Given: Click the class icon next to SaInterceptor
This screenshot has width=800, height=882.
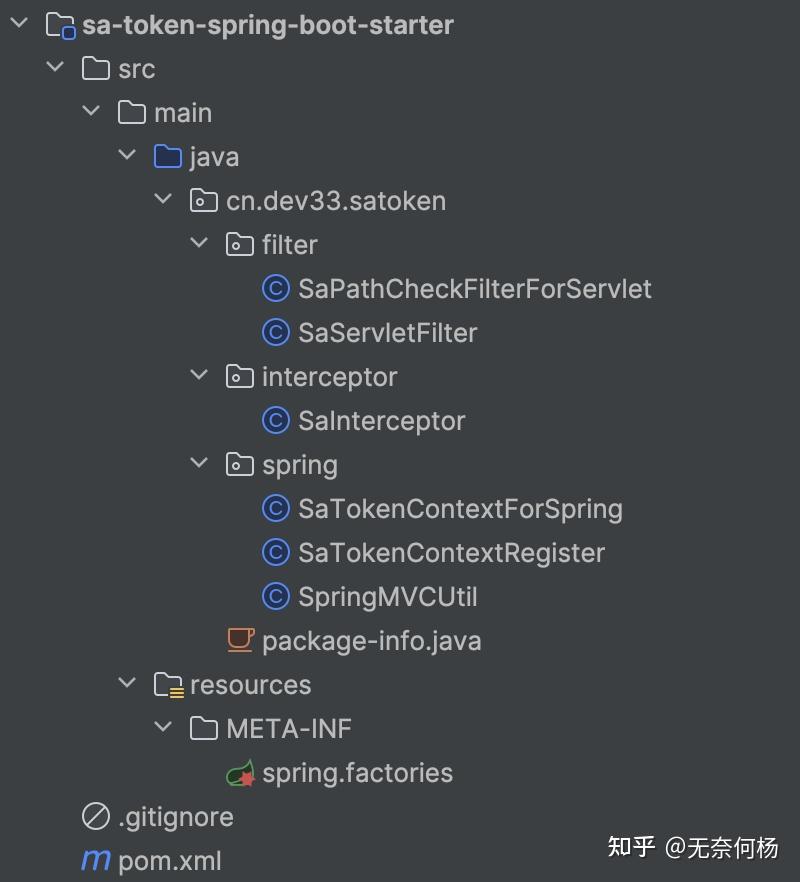Looking at the screenshot, I should pos(276,421).
